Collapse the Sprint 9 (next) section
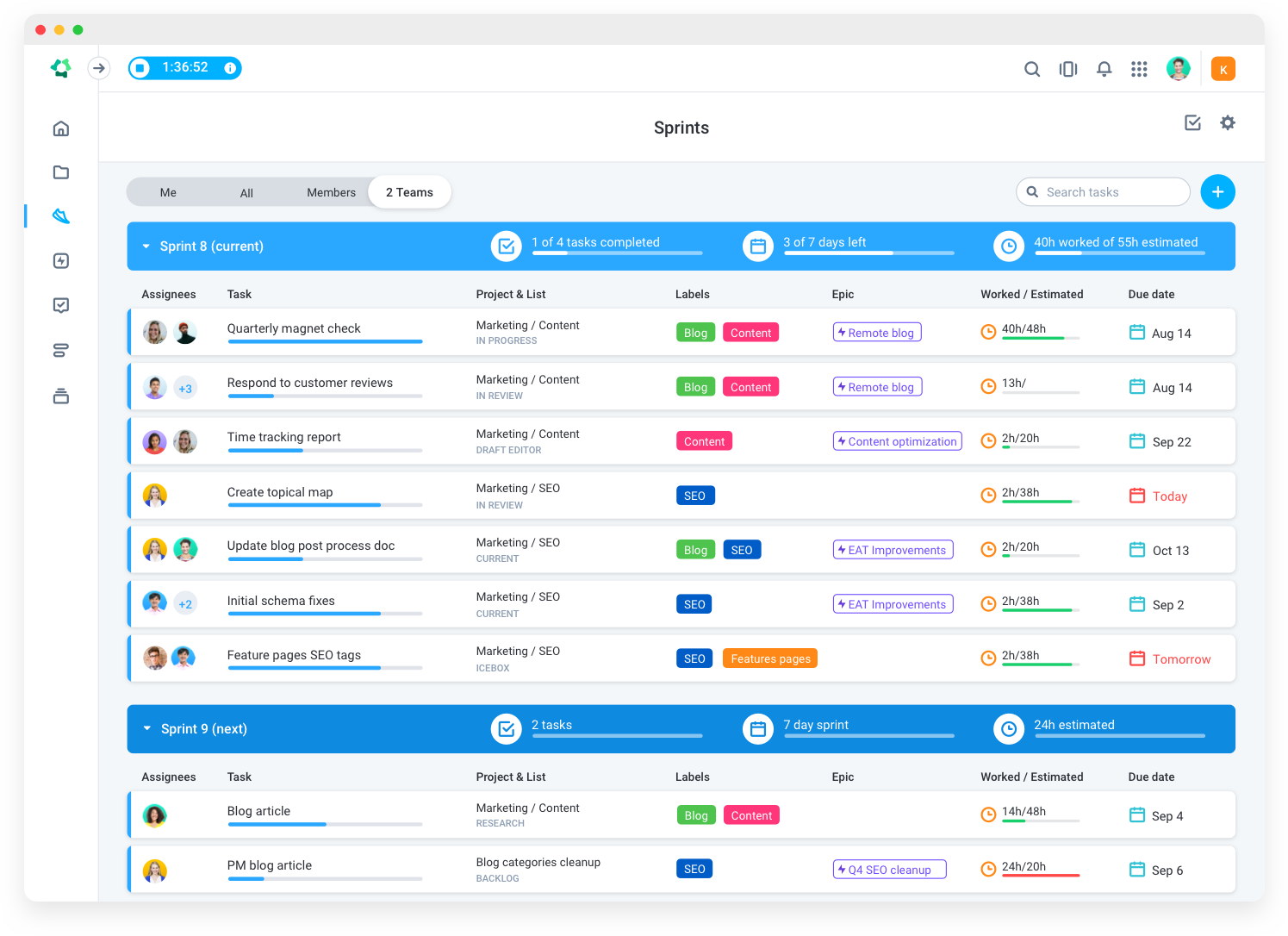Viewport: 1288px width, 936px height. tap(146, 728)
